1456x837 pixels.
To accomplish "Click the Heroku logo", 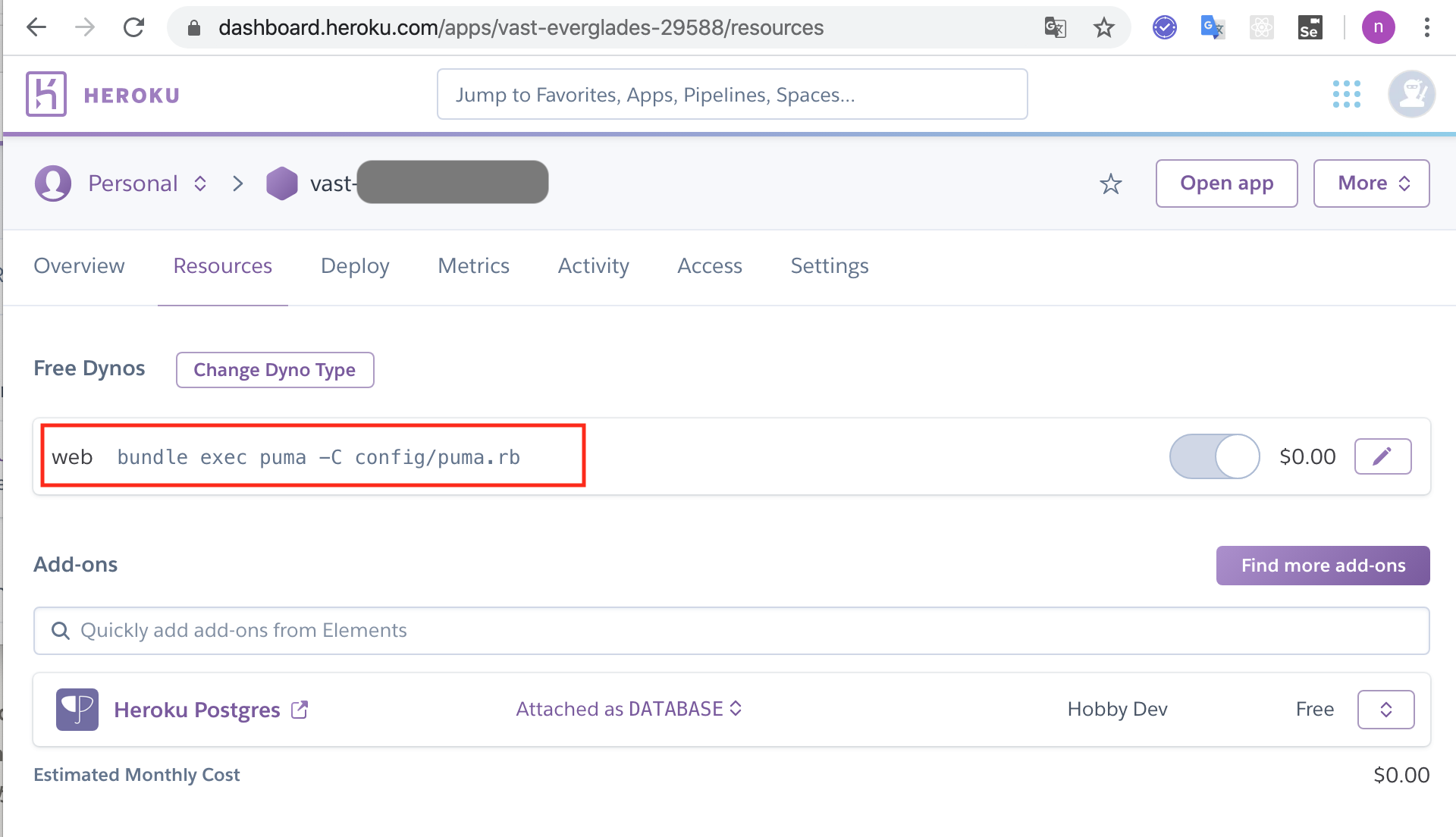I will 46,94.
